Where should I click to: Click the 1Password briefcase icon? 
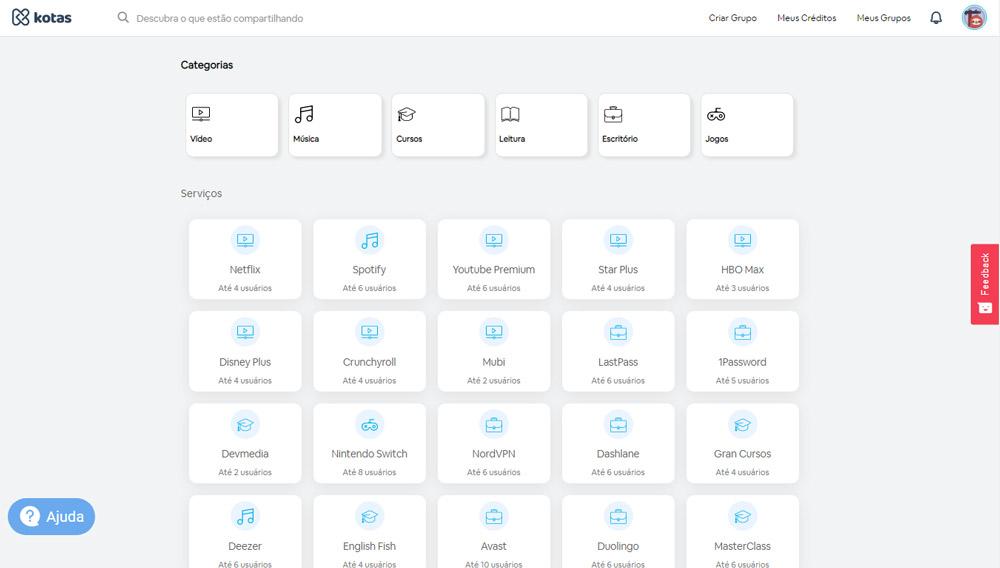pos(742,332)
